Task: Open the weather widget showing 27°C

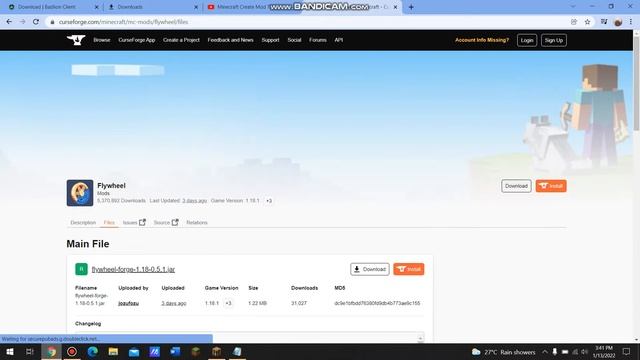Action: (x=504, y=352)
